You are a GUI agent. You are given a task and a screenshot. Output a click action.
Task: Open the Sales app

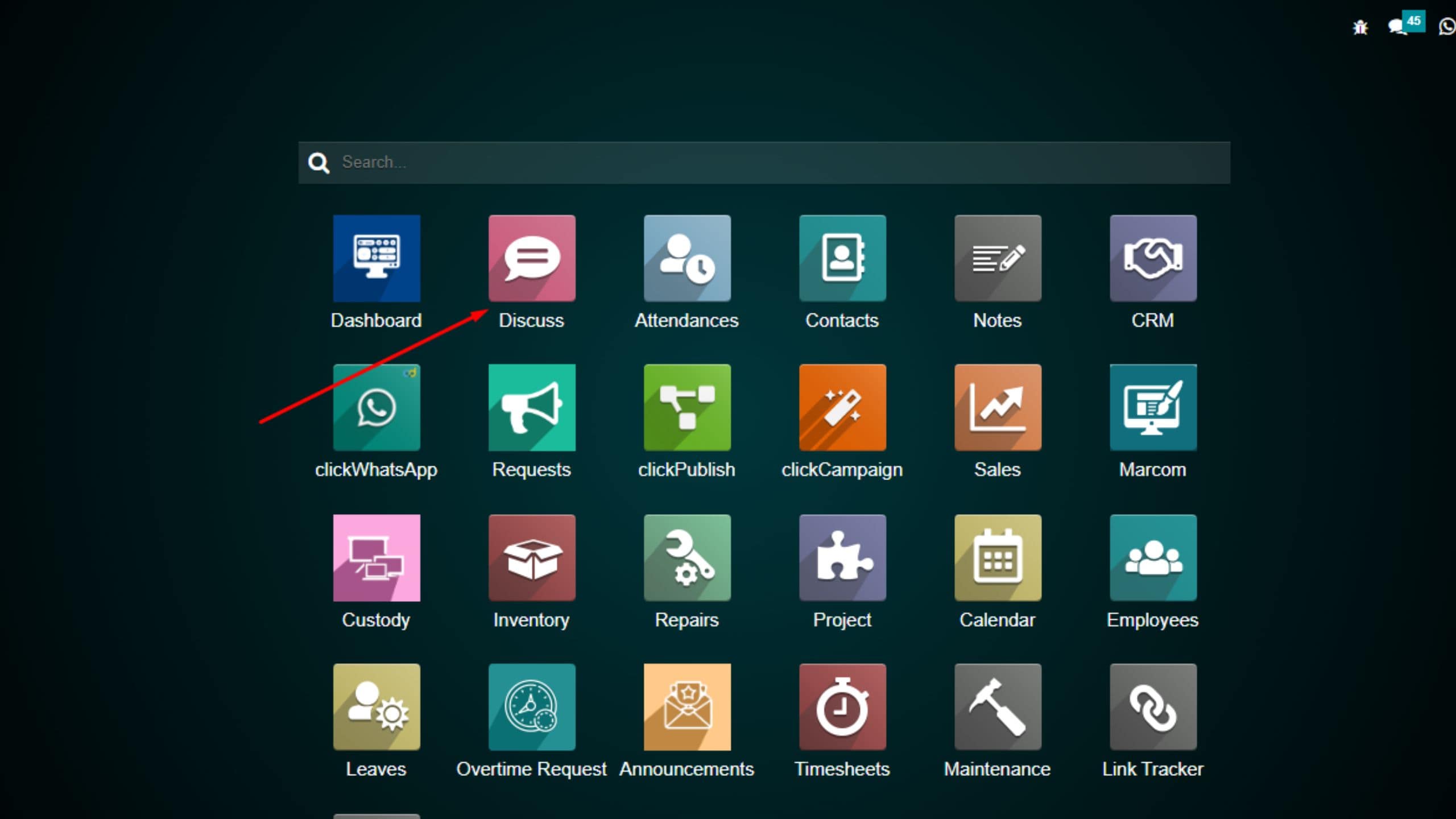(998, 408)
